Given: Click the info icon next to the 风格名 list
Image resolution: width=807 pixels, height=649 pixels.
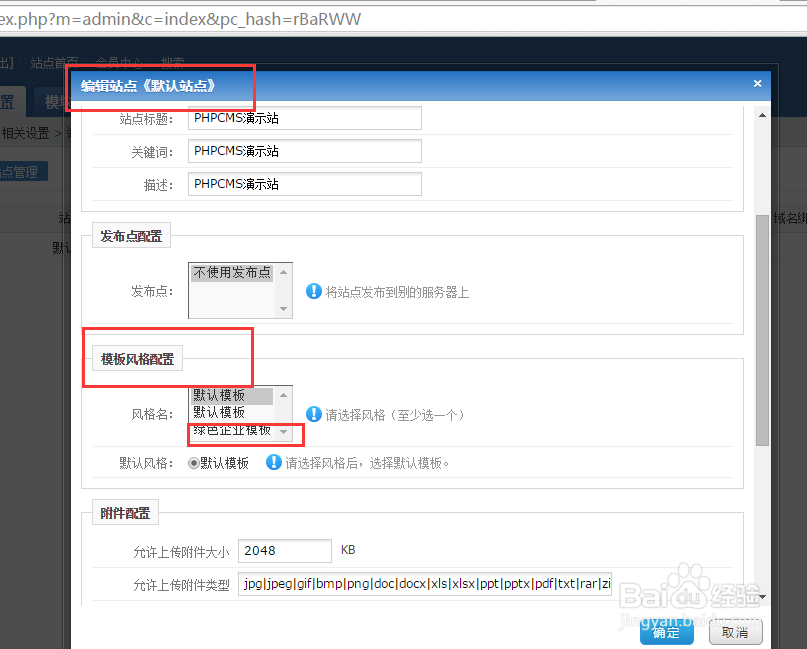Looking at the screenshot, I should tap(315, 412).
